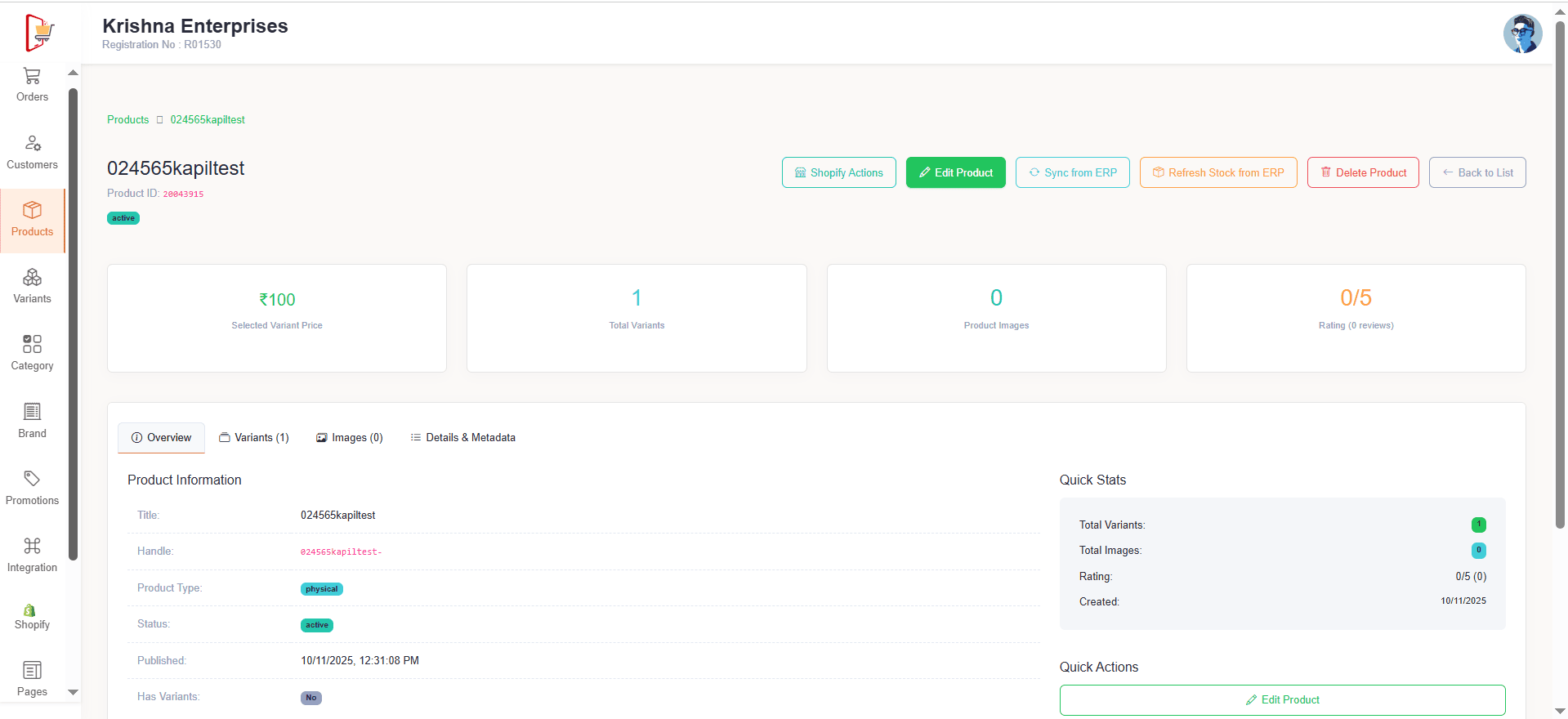Click the red Delete Product button

coord(1362,172)
